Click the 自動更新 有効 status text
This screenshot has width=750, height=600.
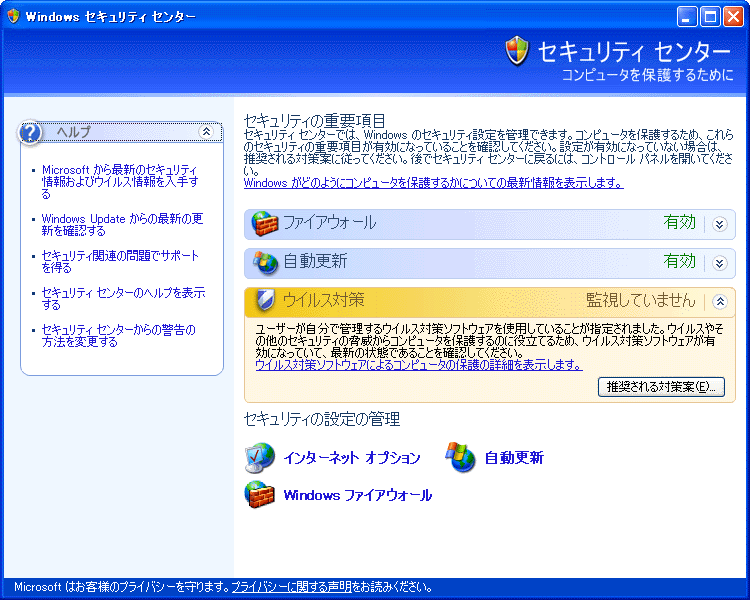[x=679, y=261]
